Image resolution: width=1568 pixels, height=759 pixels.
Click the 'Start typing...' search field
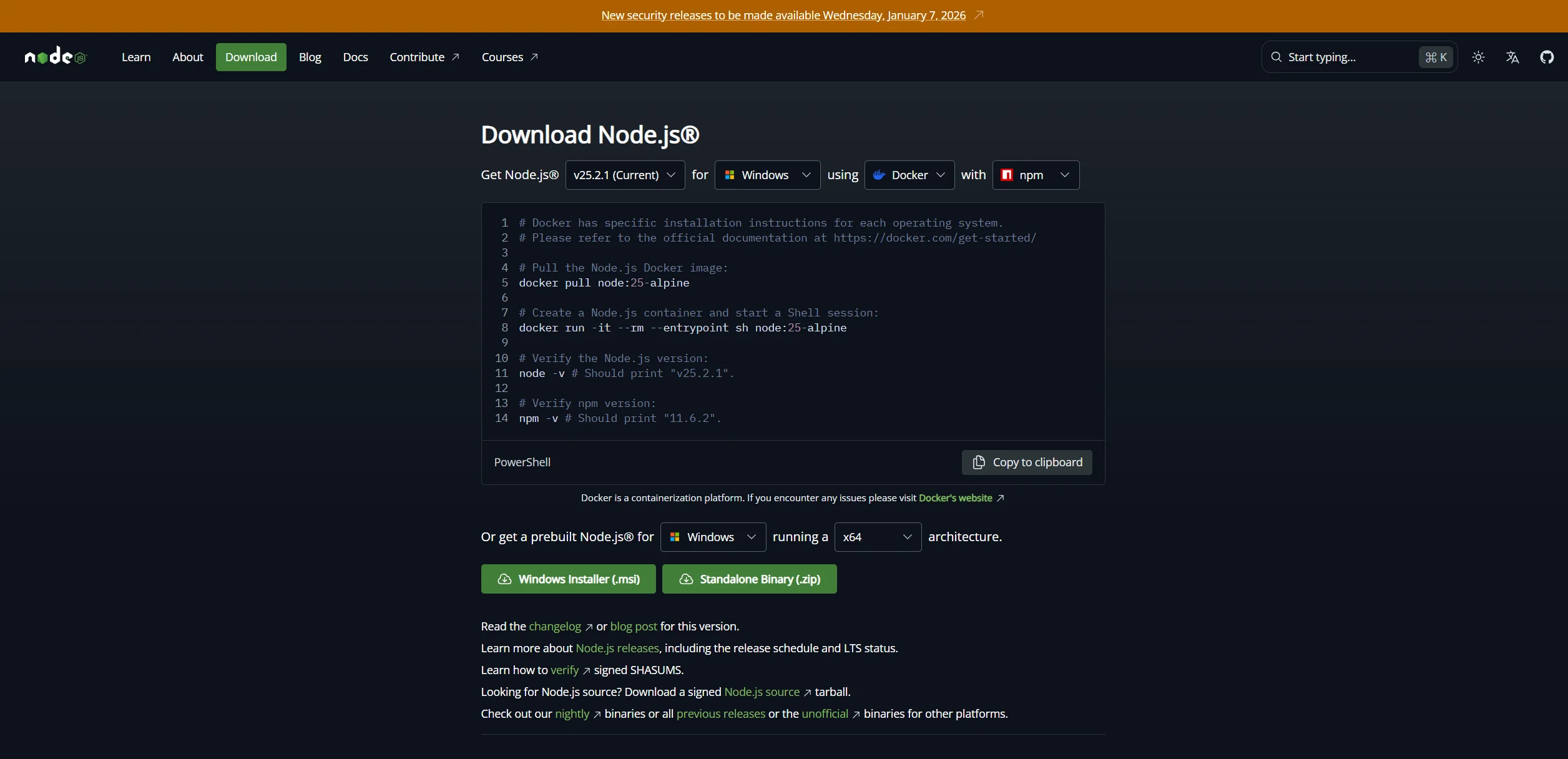tap(1323, 57)
